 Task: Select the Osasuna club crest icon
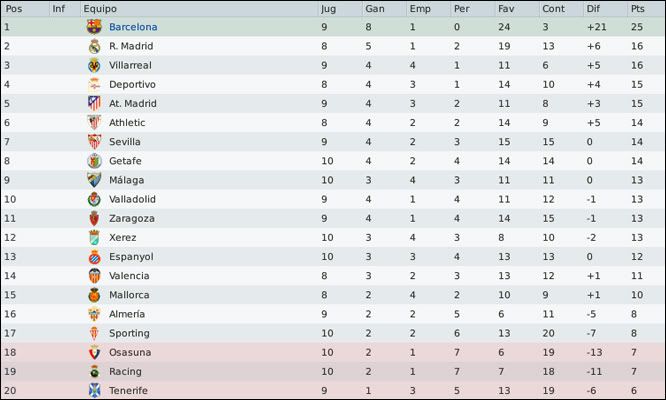point(94,352)
